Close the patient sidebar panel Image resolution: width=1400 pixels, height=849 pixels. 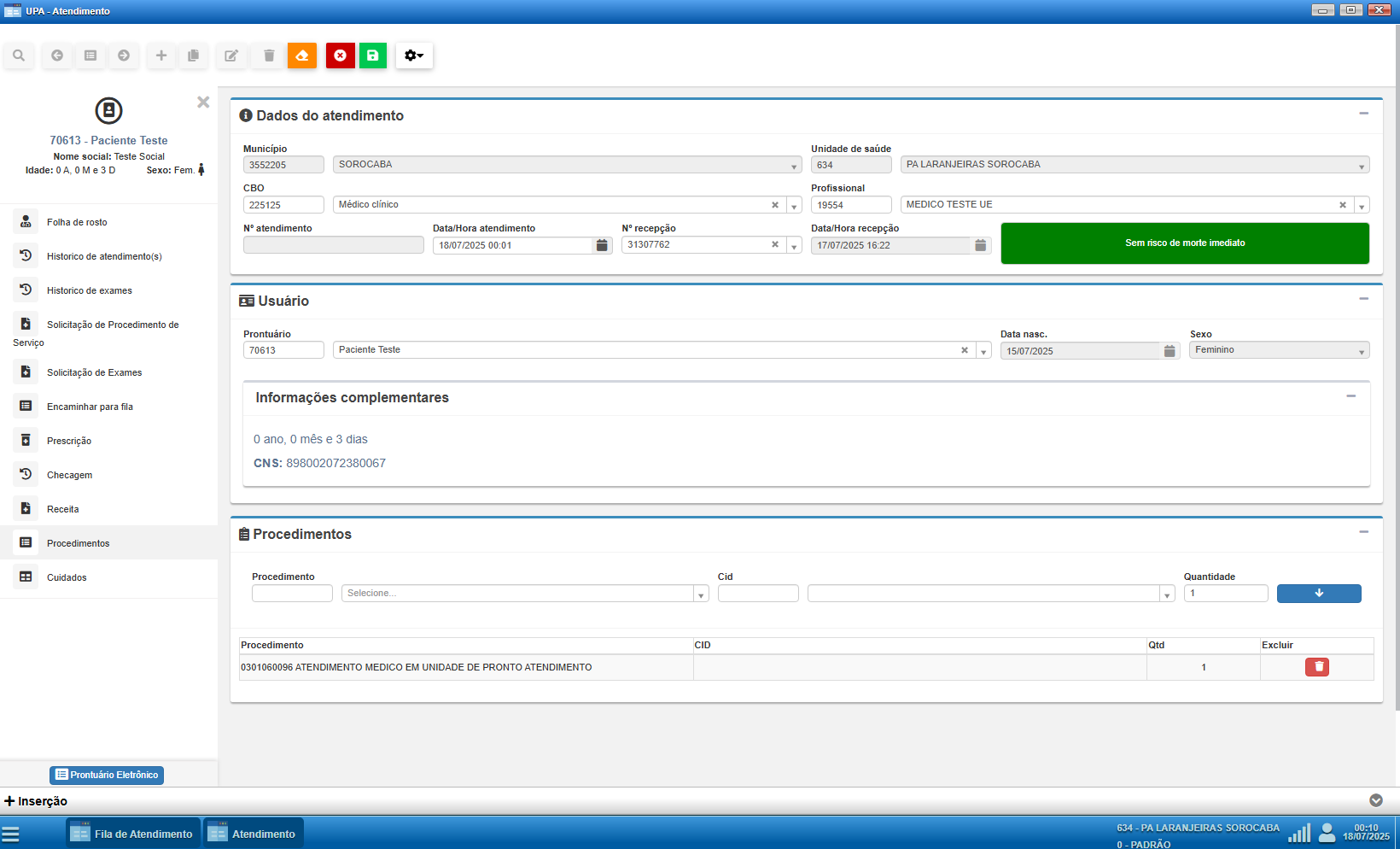(x=203, y=102)
